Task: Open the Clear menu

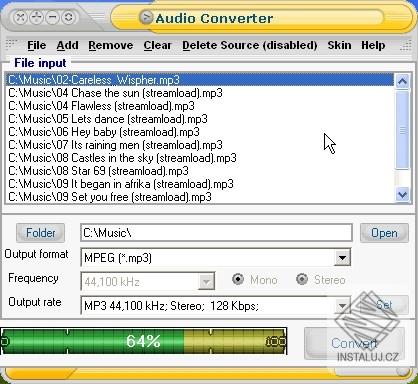Action: point(157,45)
